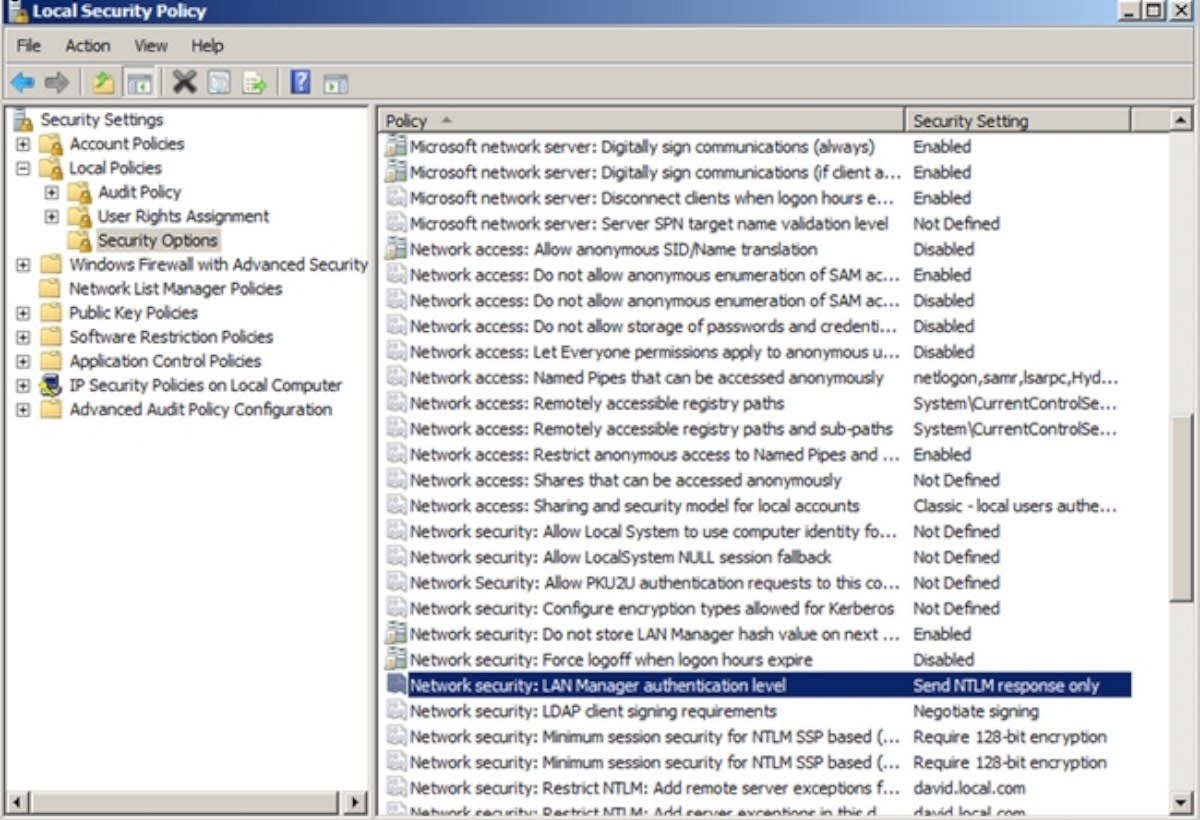
Task: Select Software Restriction Policies tree label
Action: (x=171, y=337)
